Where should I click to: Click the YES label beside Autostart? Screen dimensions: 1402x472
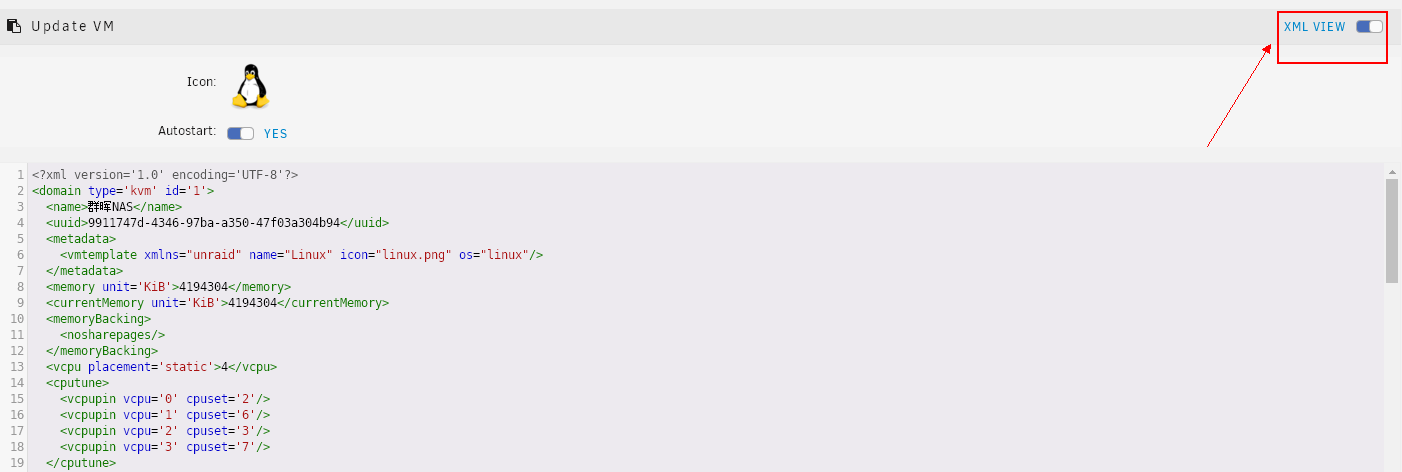click(x=275, y=133)
